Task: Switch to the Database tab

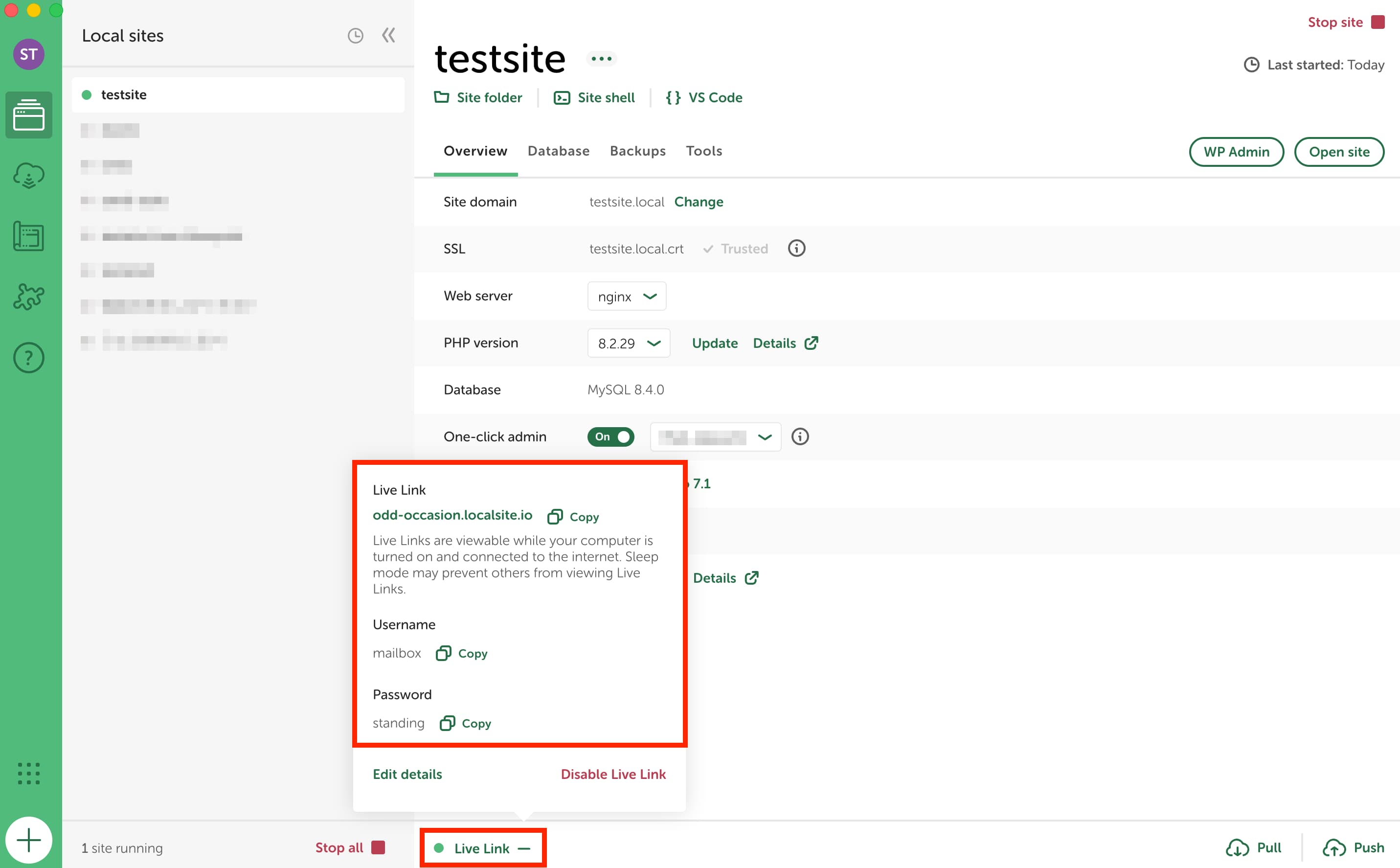Action: (558, 151)
